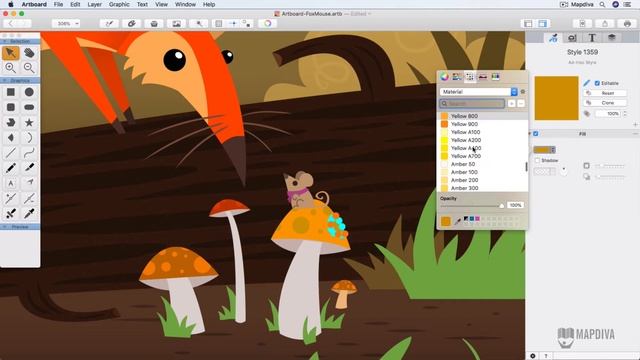This screenshot has width=640, height=360.
Task: Select the arrow selection tool
Action: [11, 53]
